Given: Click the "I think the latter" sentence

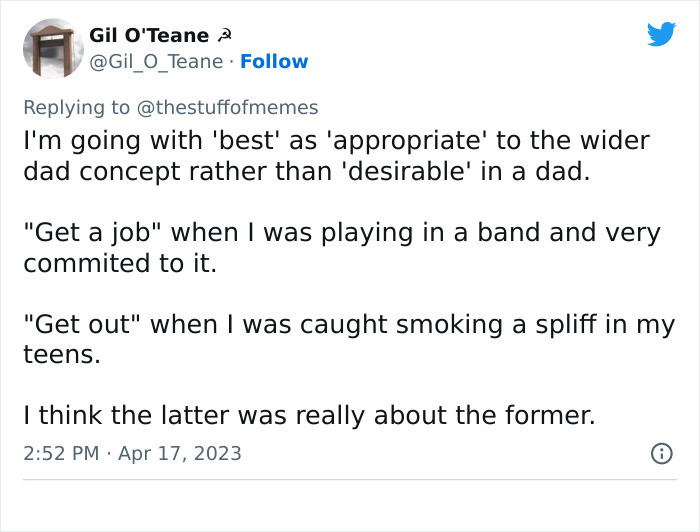Looking at the screenshot, I should coord(308,415).
